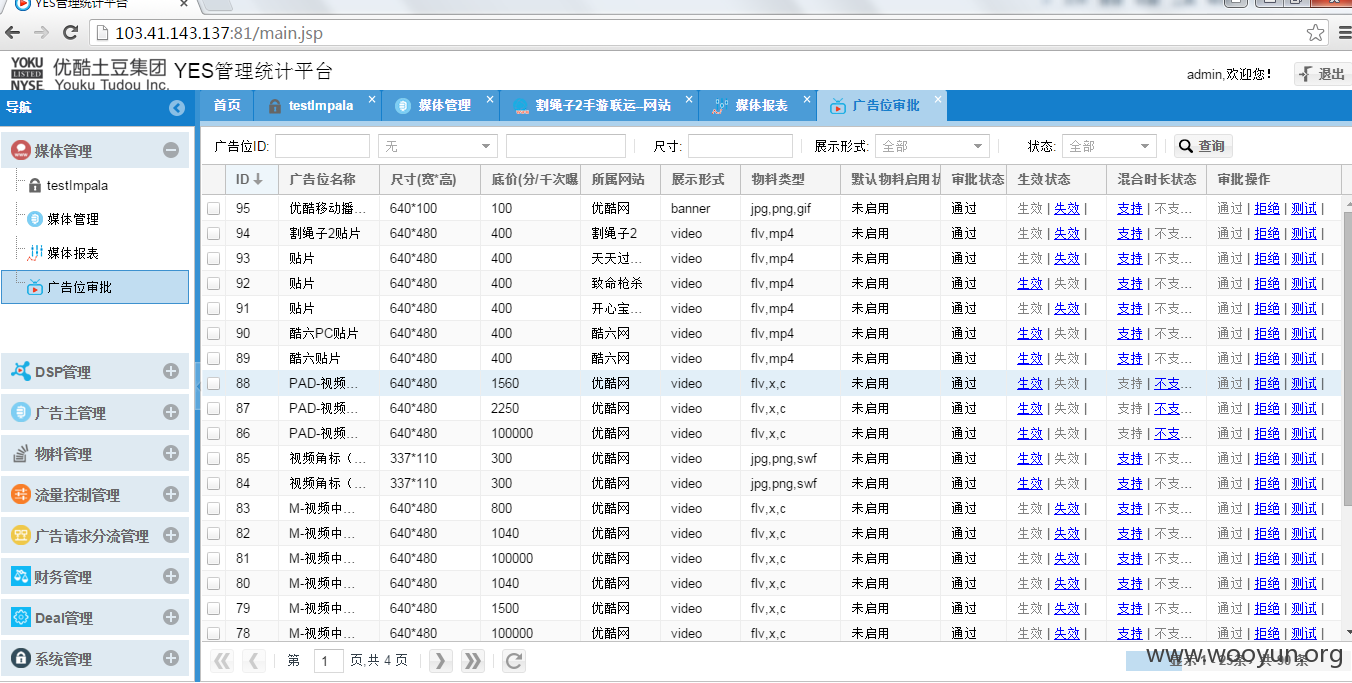
Task: Check the row with ID 85
Action: [x=213, y=458]
